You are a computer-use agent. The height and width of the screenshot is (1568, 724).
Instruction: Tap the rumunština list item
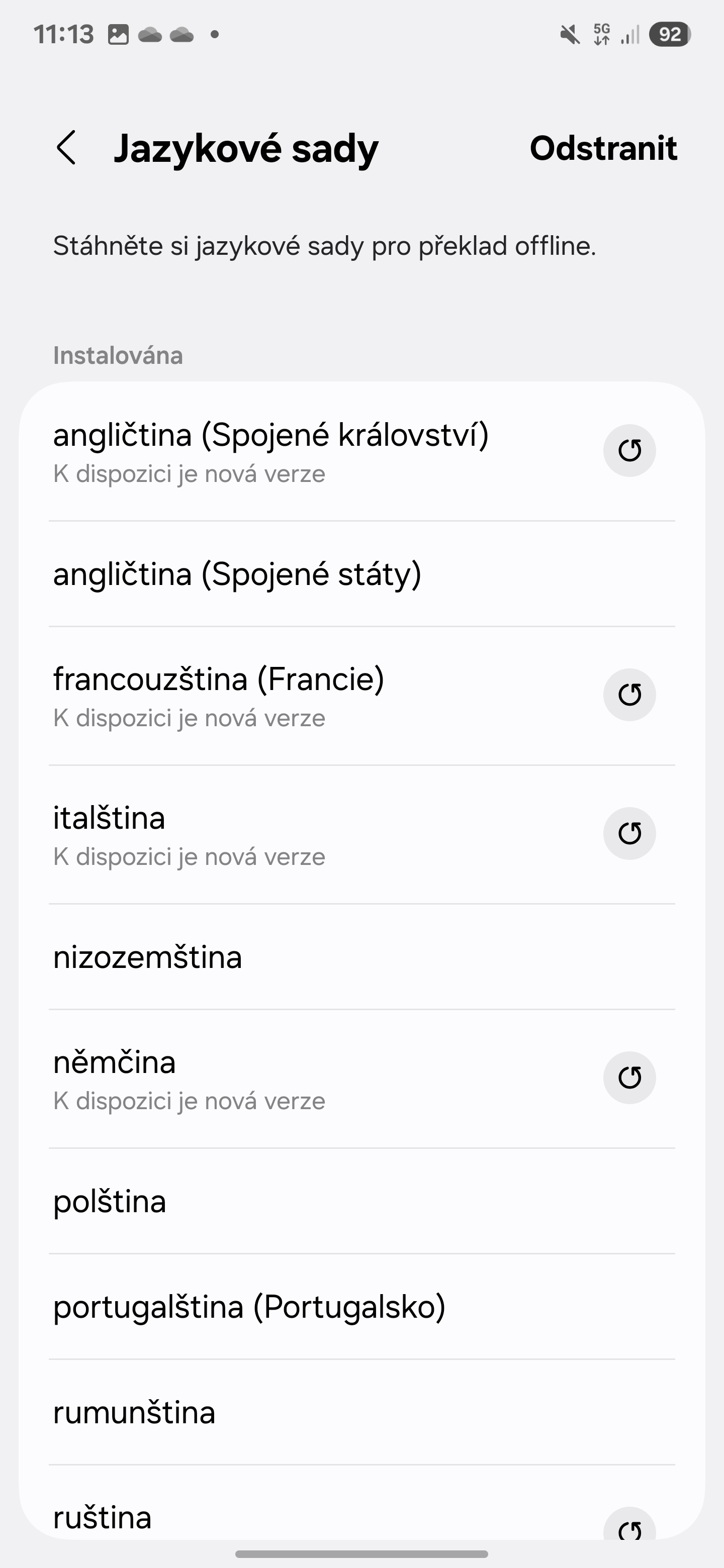tap(135, 1412)
